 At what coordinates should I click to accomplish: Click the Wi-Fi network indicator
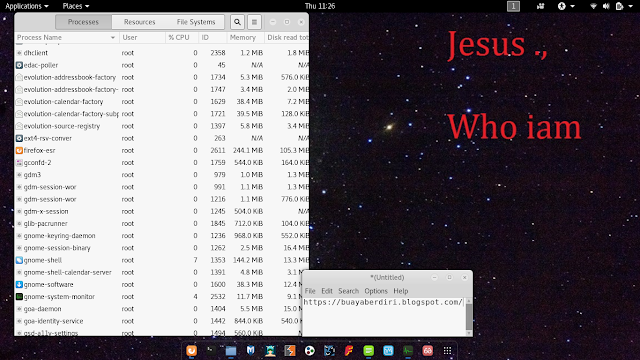[593, 6]
